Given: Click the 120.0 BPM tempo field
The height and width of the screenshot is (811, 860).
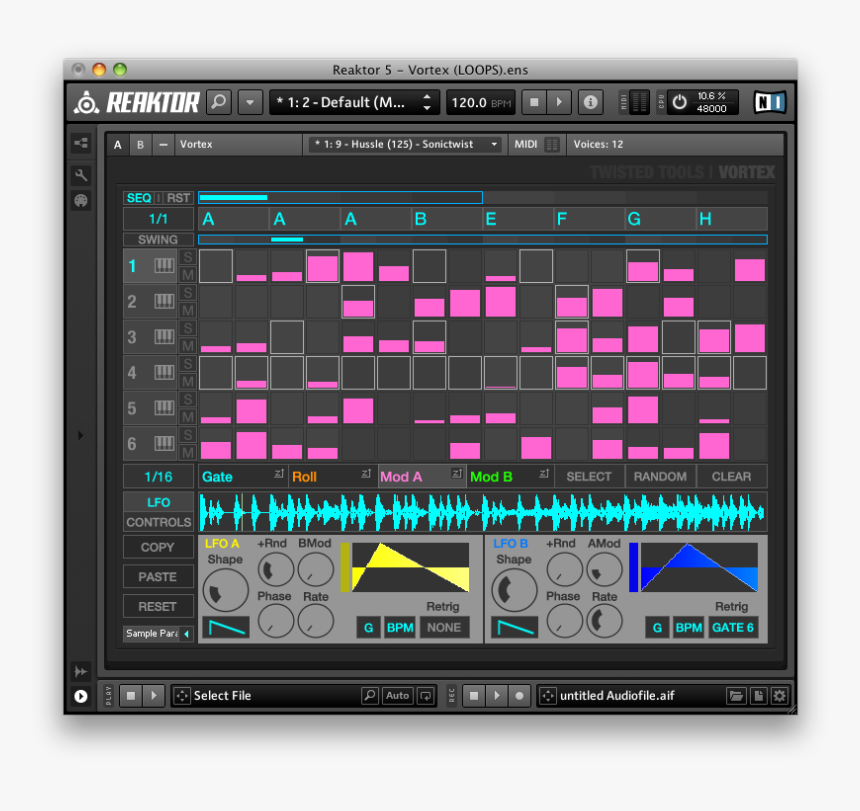Looking at the screenshot, I should 480,103.
